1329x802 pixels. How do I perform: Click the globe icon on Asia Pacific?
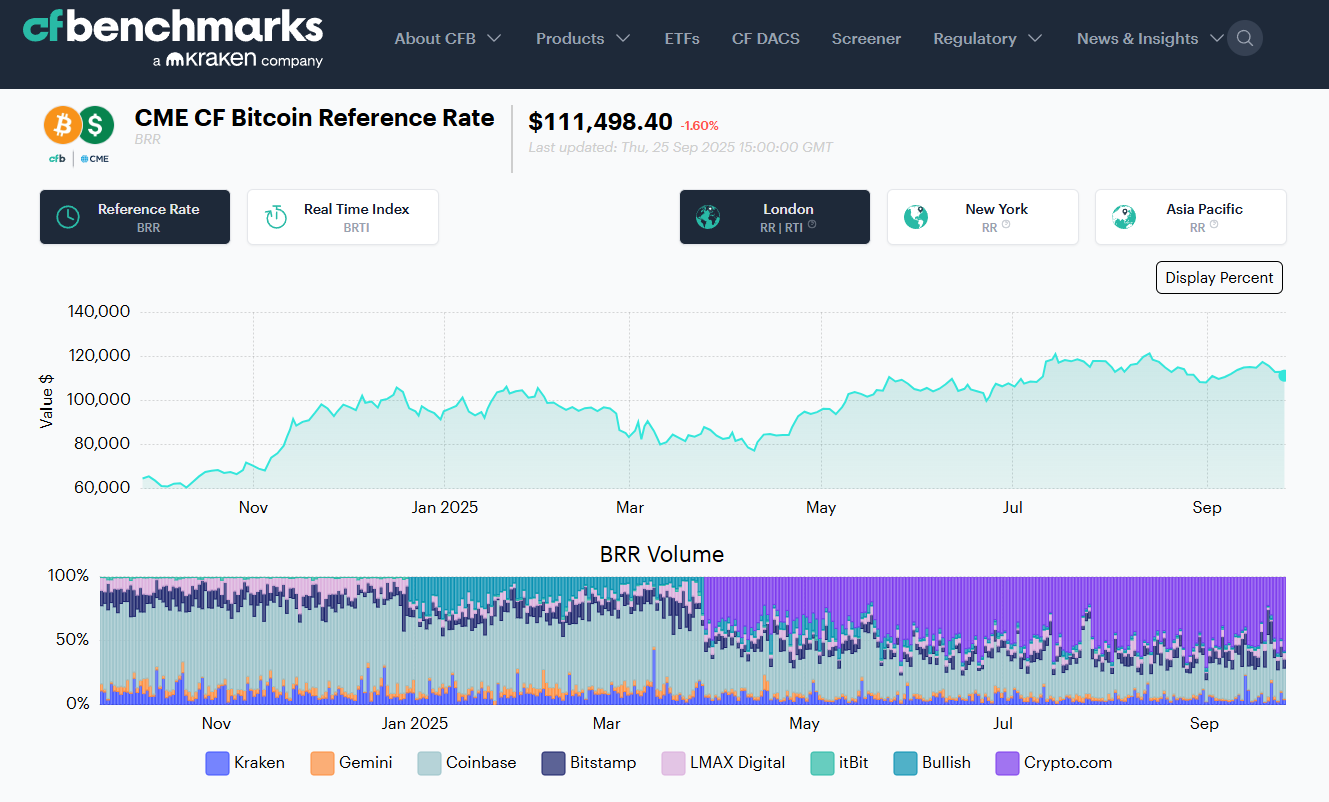(1123, 217)
